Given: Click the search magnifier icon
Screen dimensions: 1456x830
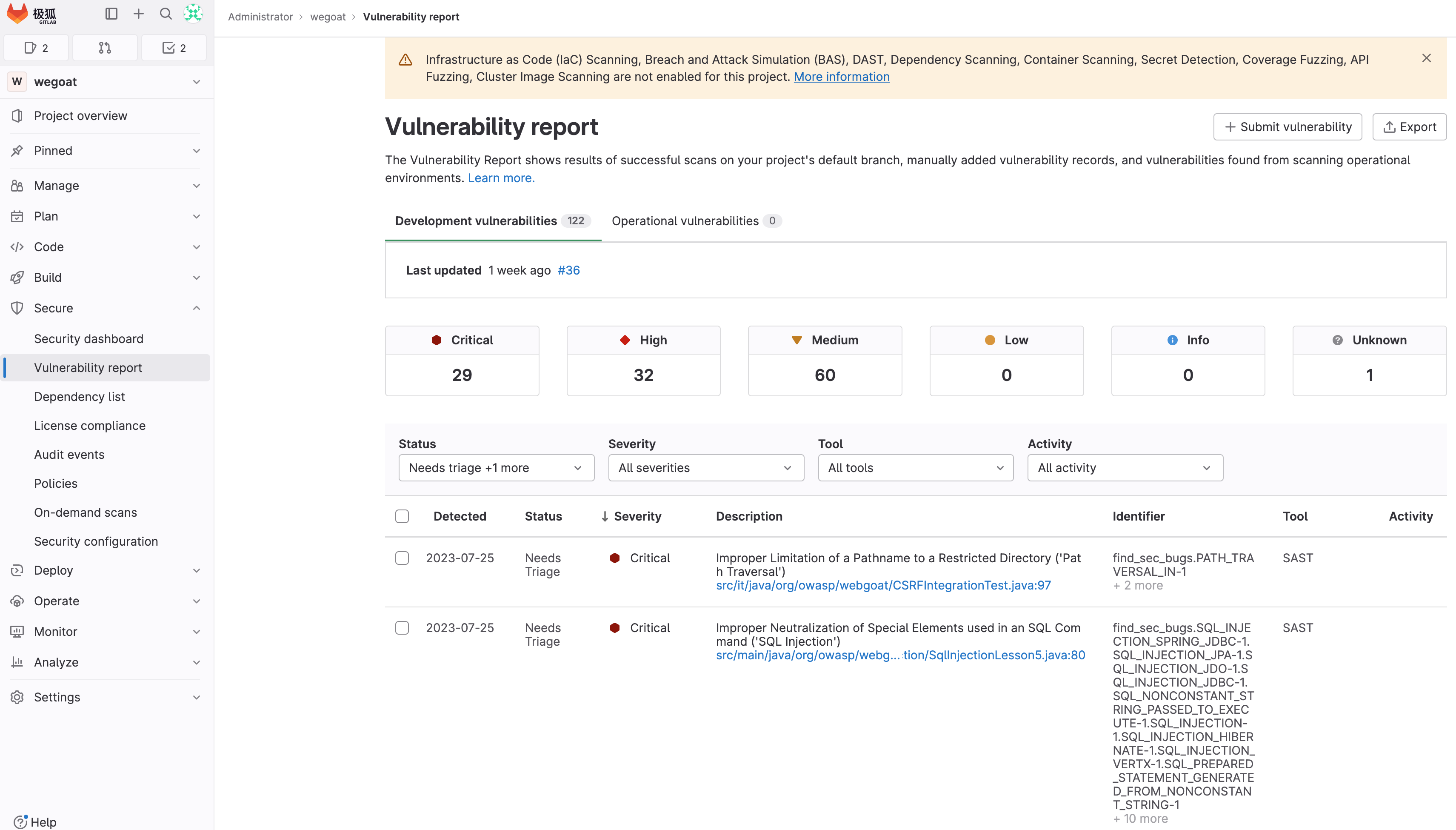Looking at the screenshot, I should [166, 14].
